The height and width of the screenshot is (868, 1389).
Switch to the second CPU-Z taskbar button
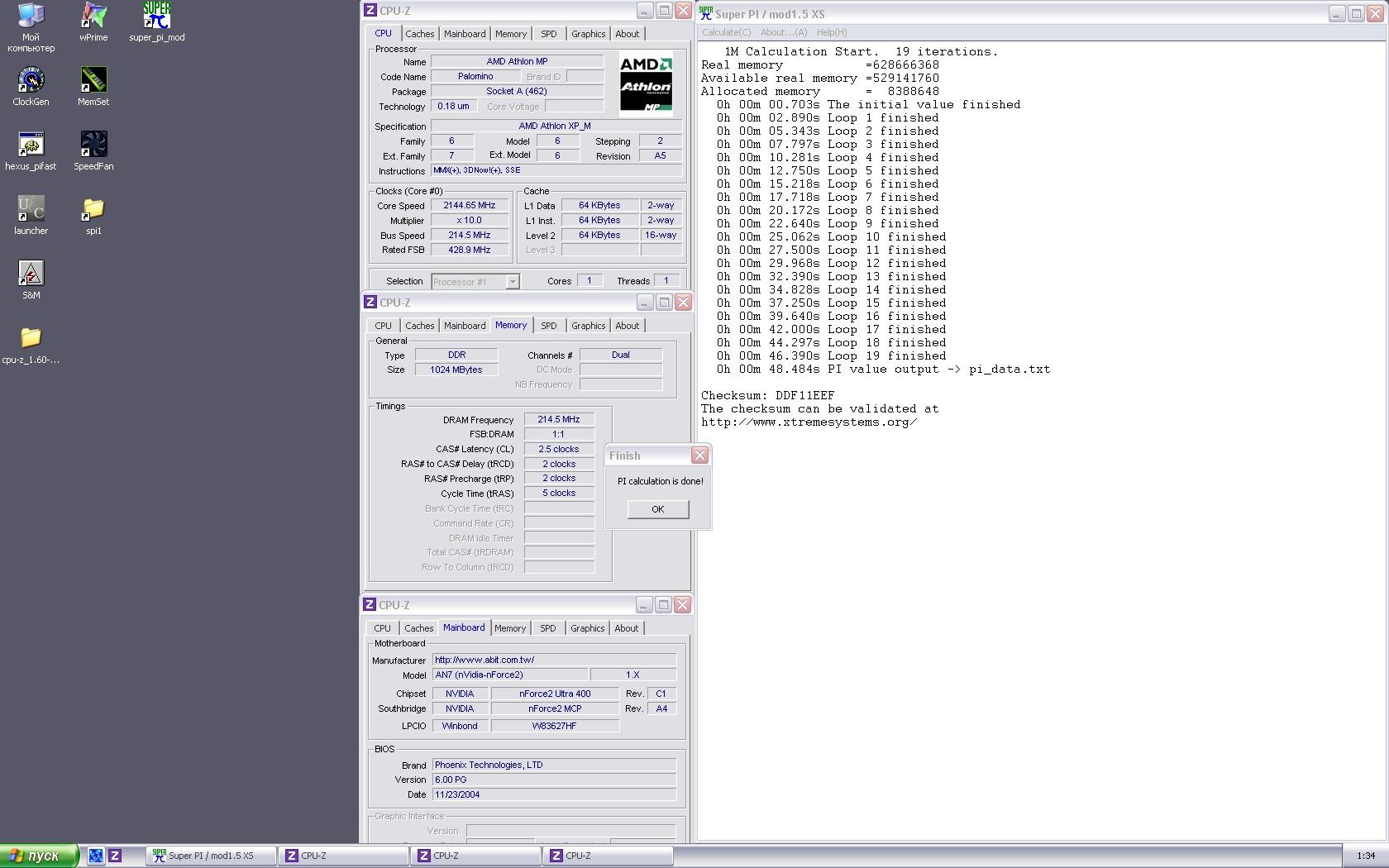[x=477, y=856]
